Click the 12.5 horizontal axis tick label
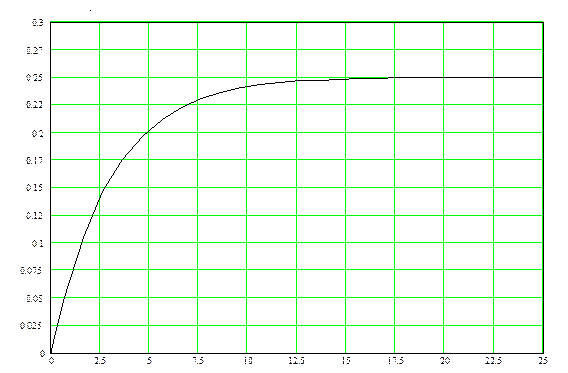Screen dimensions: 568x373 pyautogui.click(x=297, y=361)
